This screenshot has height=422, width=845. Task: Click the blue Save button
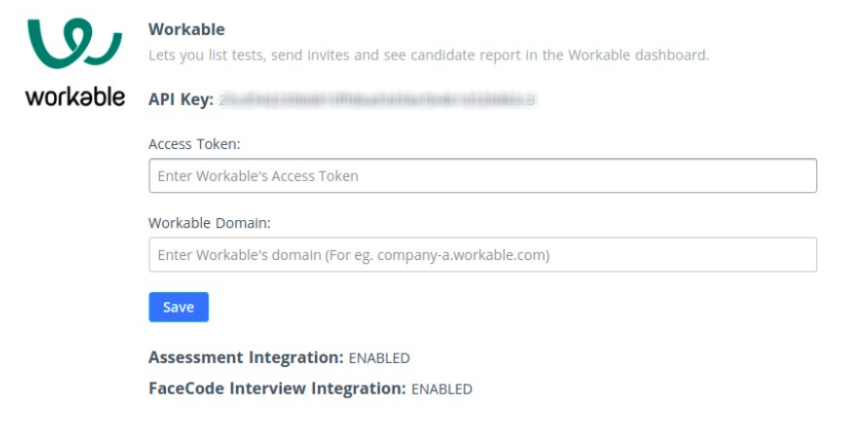[178, 307]
